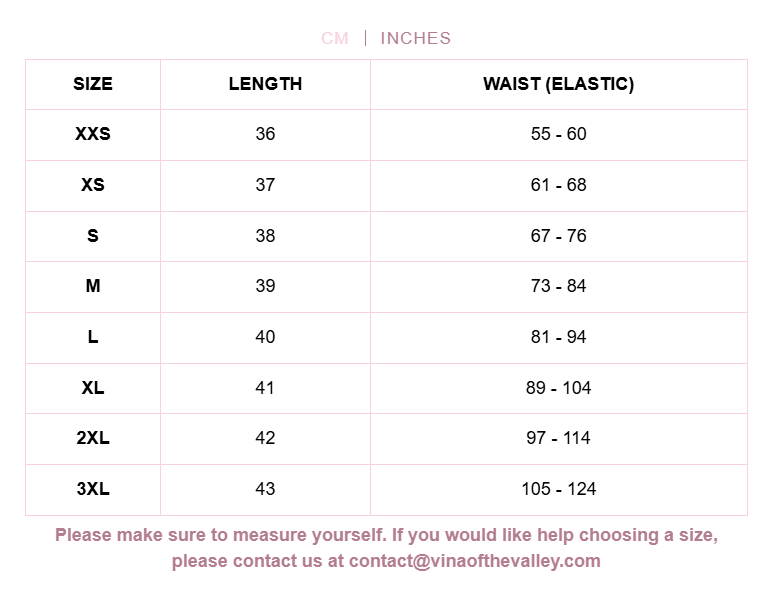Click the contact@vinaofthevalley.com email link
This screenshot has width=772, height=610.
pyautogui.click(x=475, y=561)
